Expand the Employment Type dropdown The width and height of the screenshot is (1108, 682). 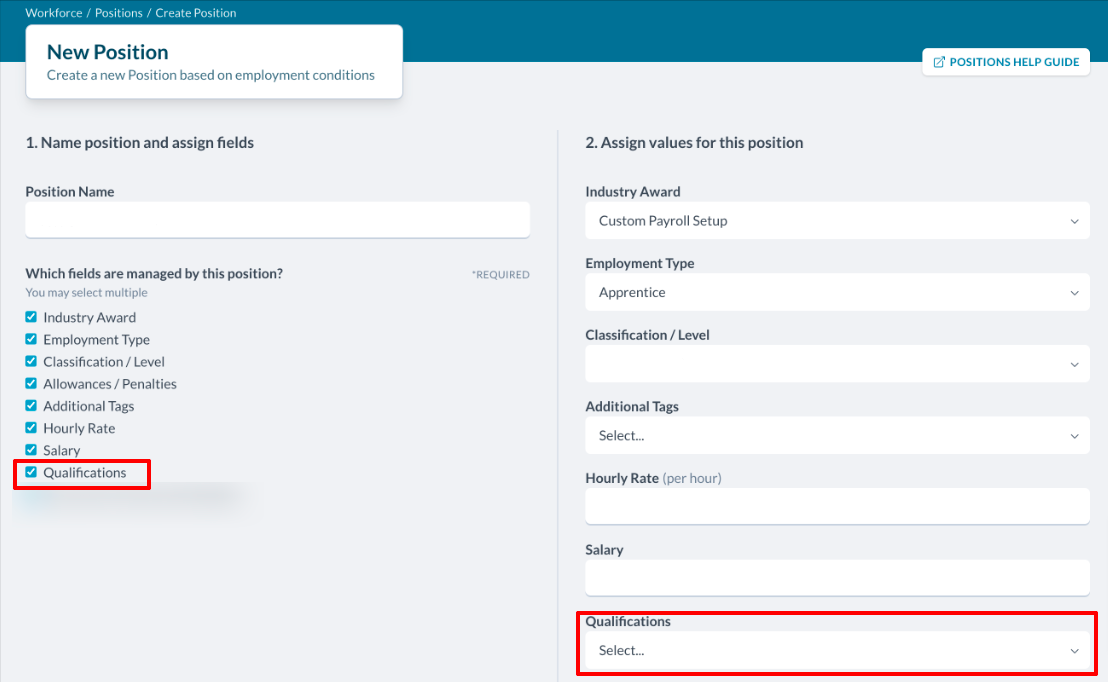pos(837,293)
